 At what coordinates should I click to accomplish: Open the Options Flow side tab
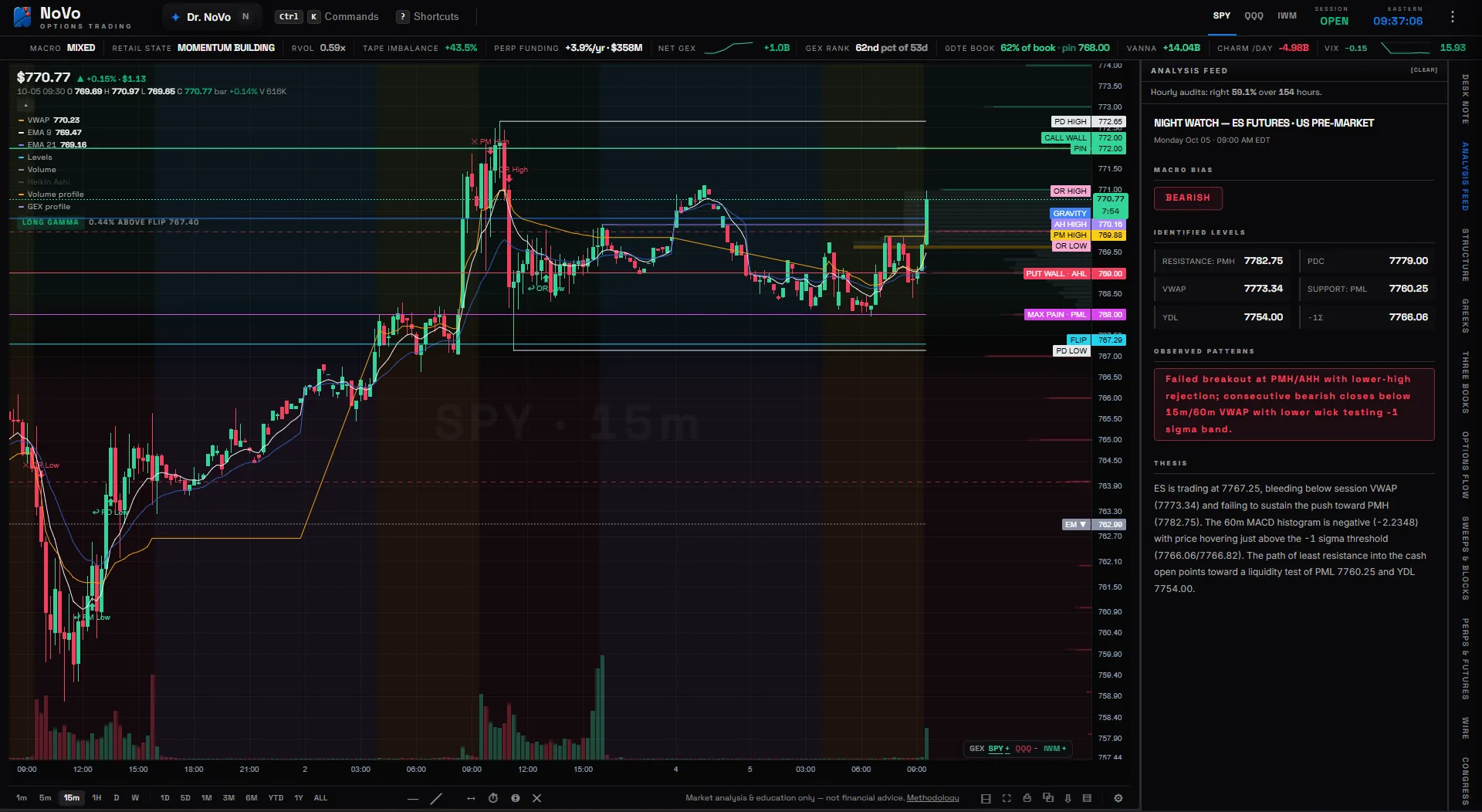coord(1465,465)
